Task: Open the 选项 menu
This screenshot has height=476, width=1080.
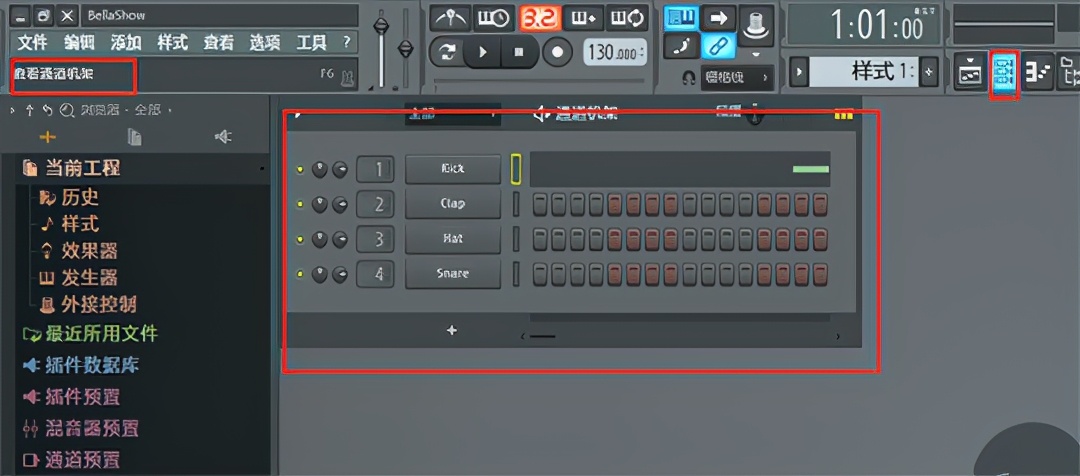Action: coord(264,43)
